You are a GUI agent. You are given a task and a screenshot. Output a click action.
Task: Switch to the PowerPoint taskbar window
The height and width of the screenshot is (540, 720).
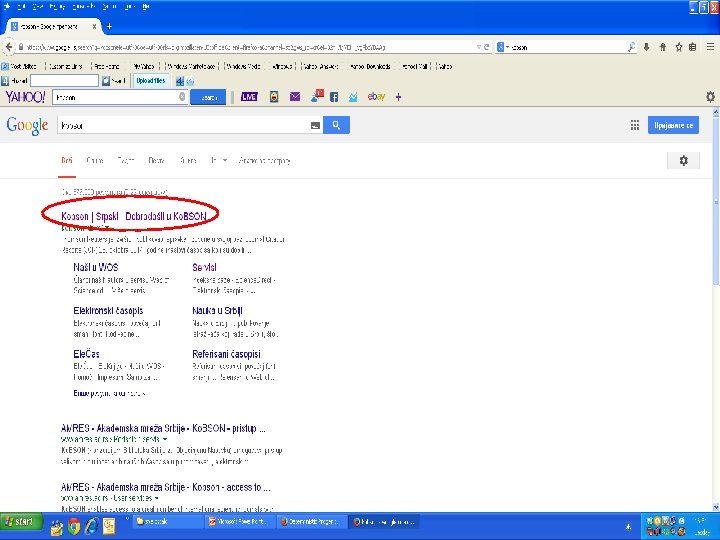point(241,522)
